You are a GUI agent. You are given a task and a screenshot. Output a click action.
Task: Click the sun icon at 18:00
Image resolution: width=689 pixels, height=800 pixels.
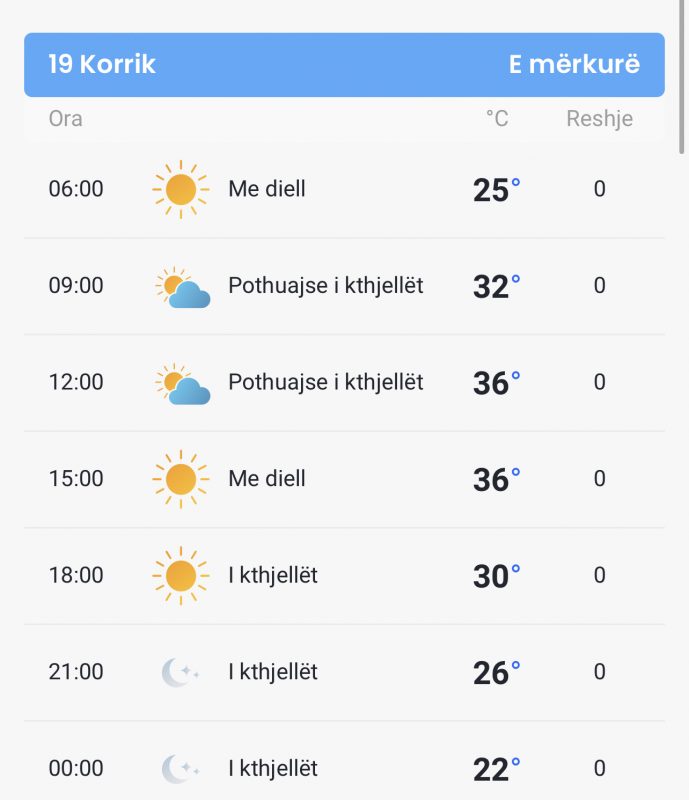point(181,576)
